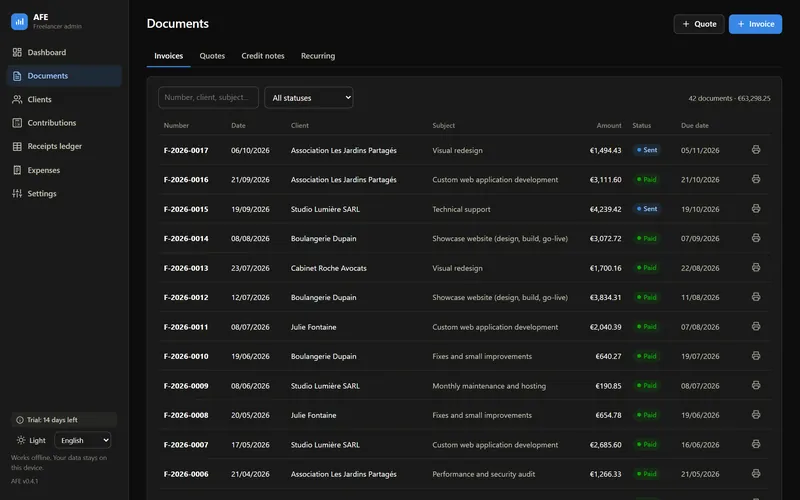Viewport: 800px width, 500px height.
Task: Focus the Number, client, subject search field
Action: tap(208, 97)
